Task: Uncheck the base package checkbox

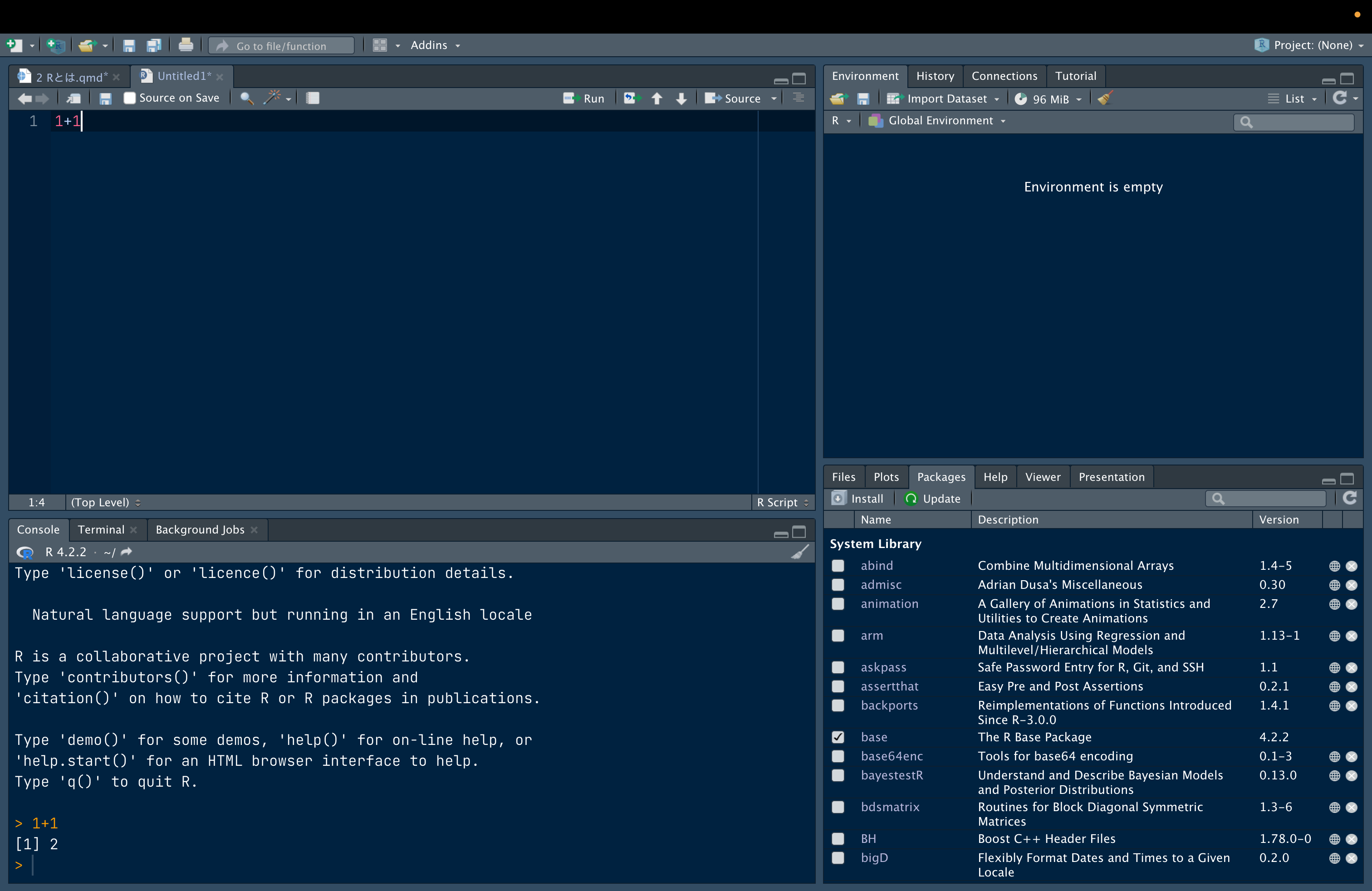Action: click(838, 737)
